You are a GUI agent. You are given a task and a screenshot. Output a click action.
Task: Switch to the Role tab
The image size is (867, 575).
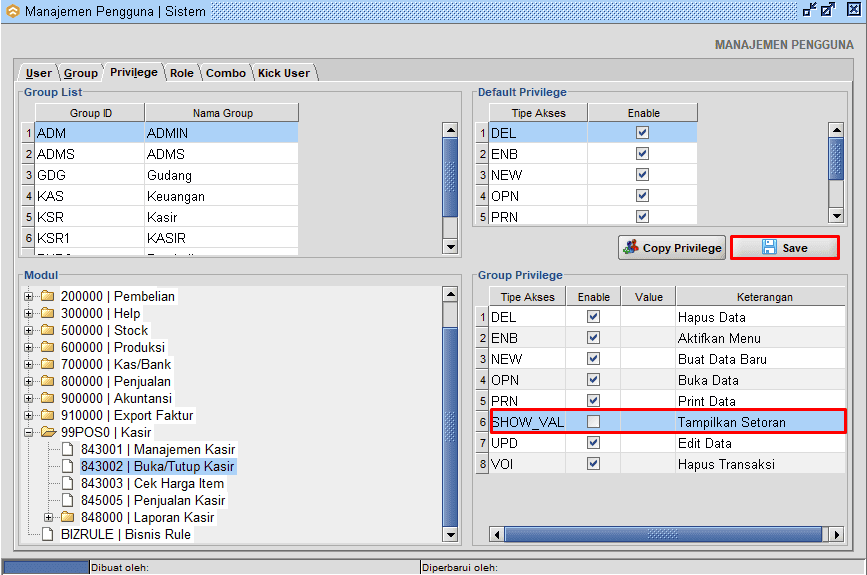point(181,73)
